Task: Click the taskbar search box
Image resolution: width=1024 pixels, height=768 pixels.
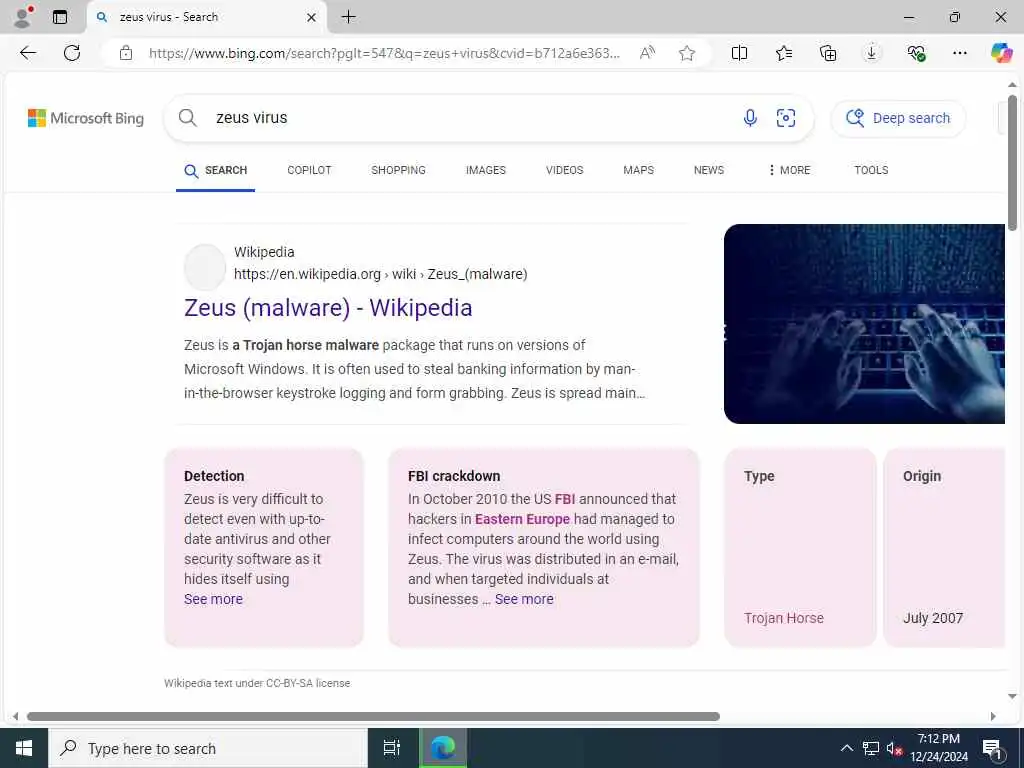Action: coord(208,748)
